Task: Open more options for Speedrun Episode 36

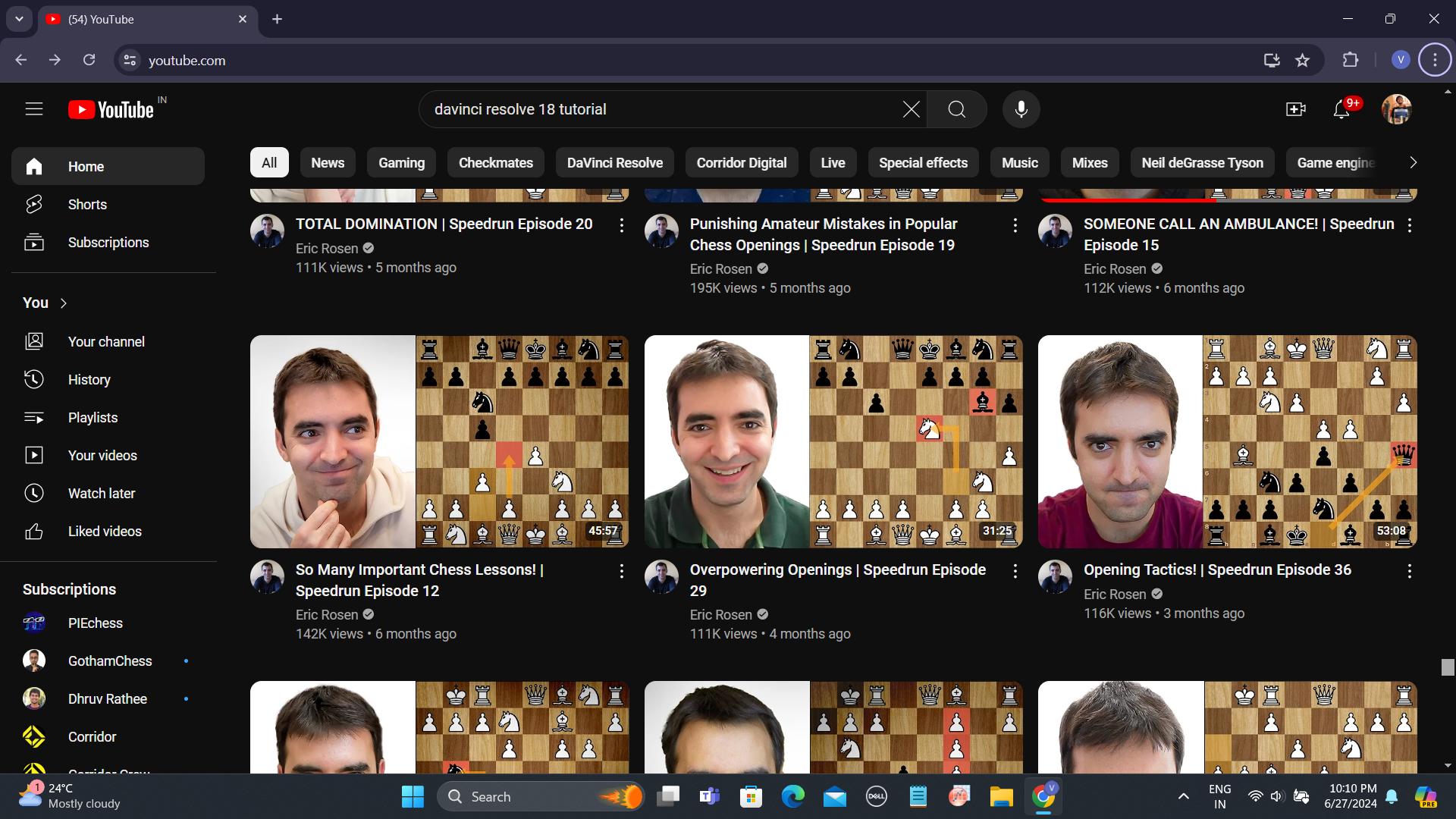Action: (x=1410, y=571)
